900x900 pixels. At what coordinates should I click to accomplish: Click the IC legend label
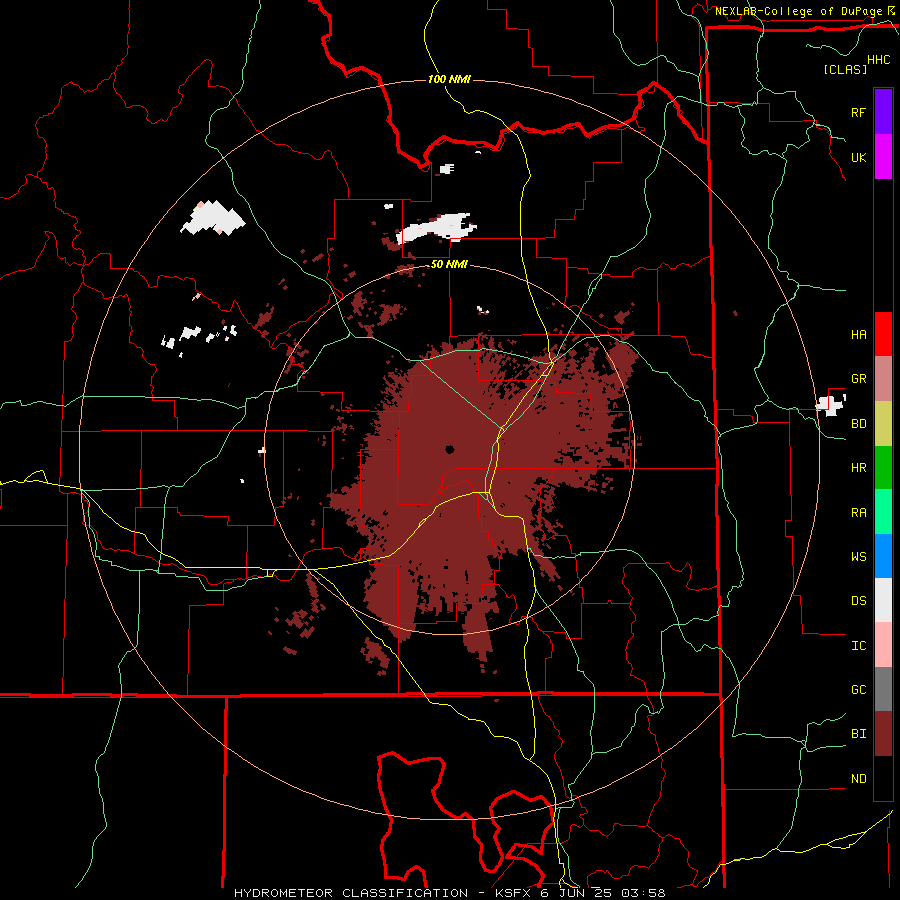click(858, 646)
